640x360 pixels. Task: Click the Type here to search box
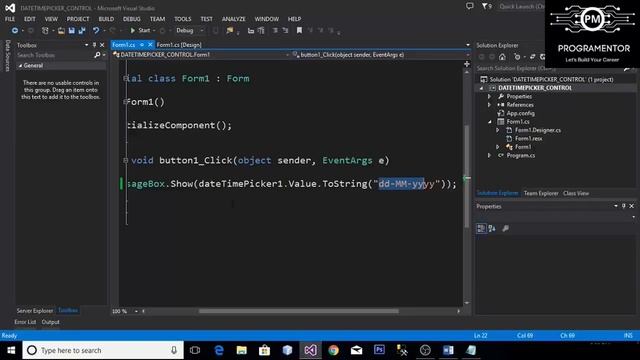pyautogui.click(x=103, y=350)
